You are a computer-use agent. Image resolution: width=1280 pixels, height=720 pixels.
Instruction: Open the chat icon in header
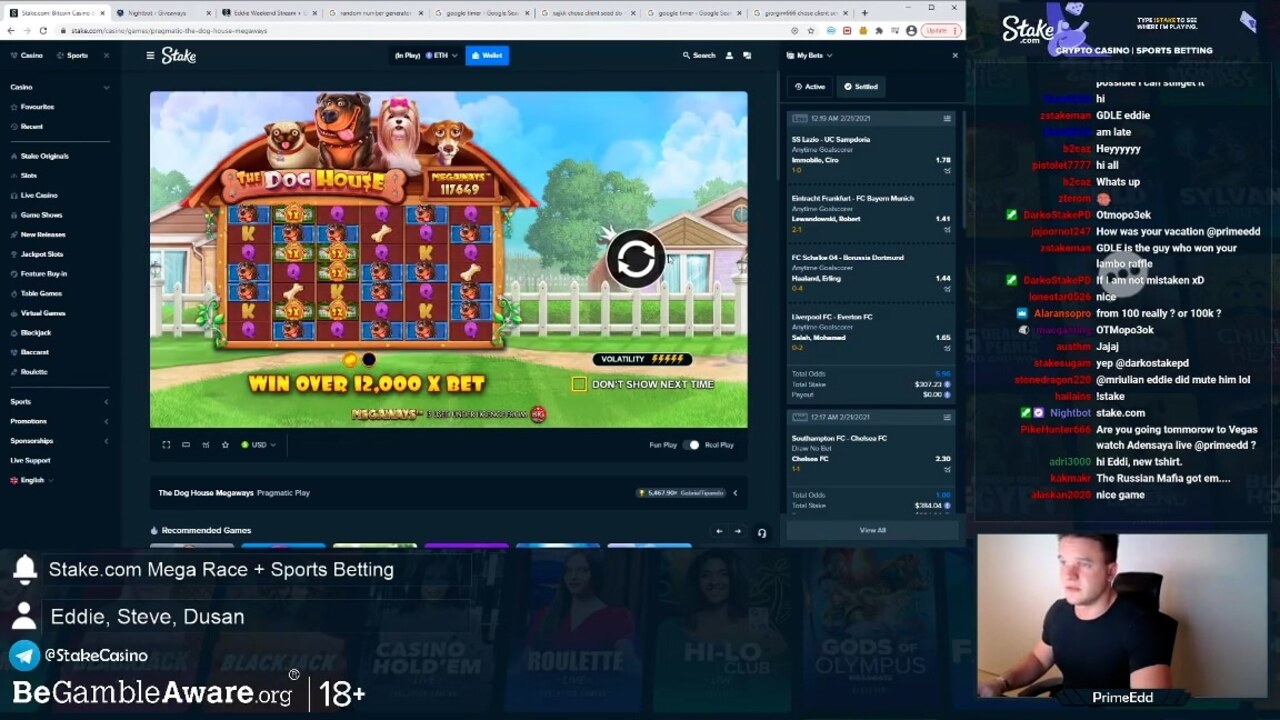click(x=747, y=56)
